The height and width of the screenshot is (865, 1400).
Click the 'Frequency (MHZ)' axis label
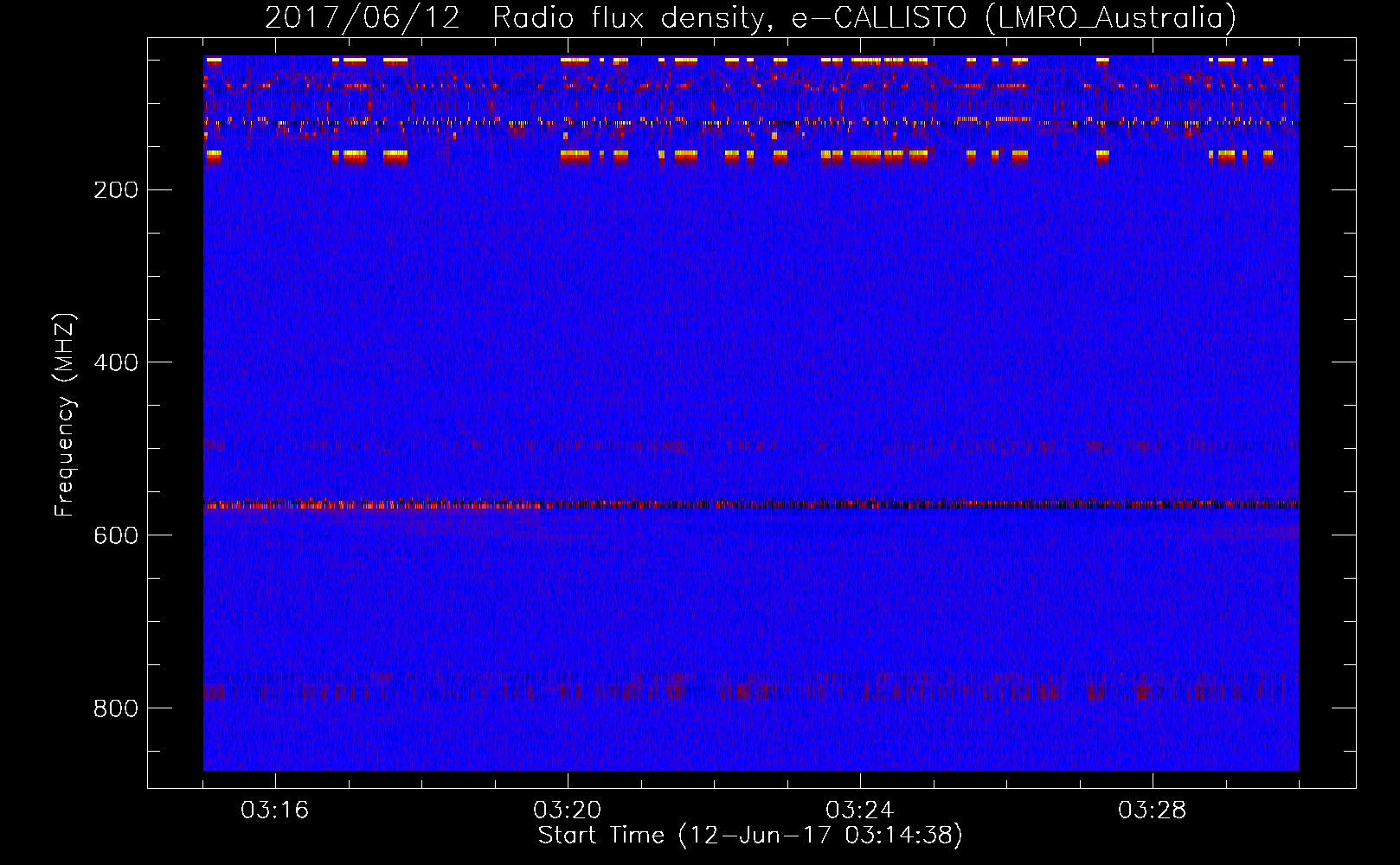point(65,415)
